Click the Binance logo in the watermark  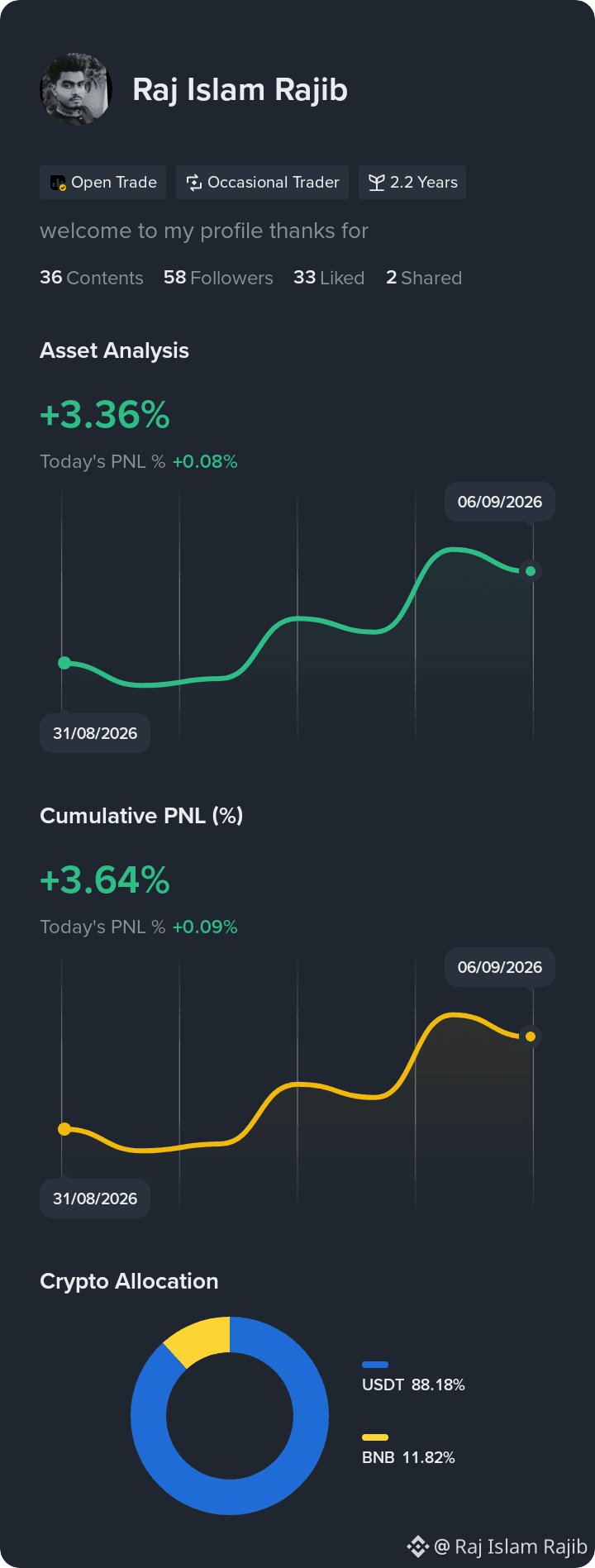click(x=418, y=1546)
